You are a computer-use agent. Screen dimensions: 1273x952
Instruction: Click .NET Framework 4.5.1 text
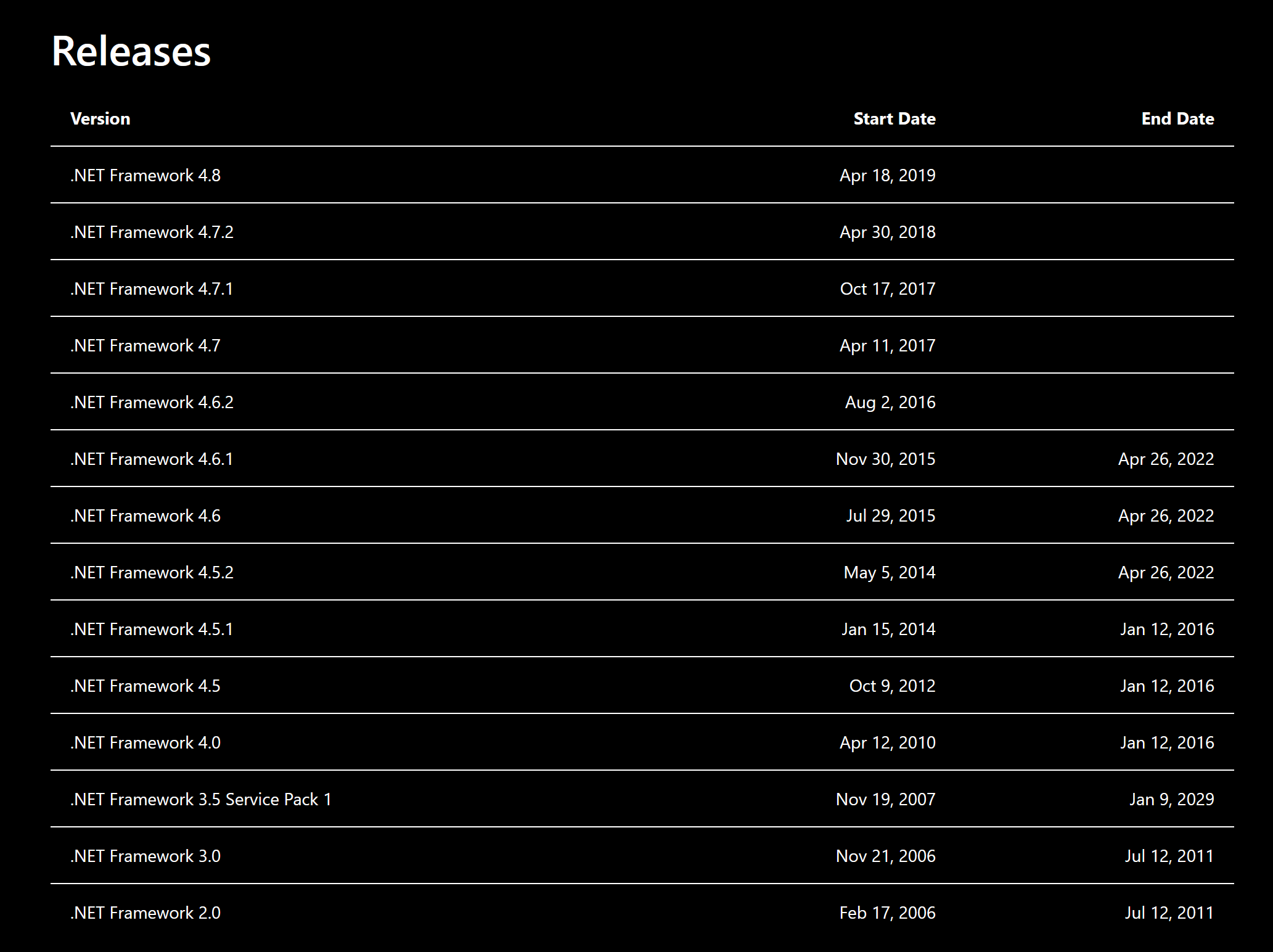coord(152,629)
